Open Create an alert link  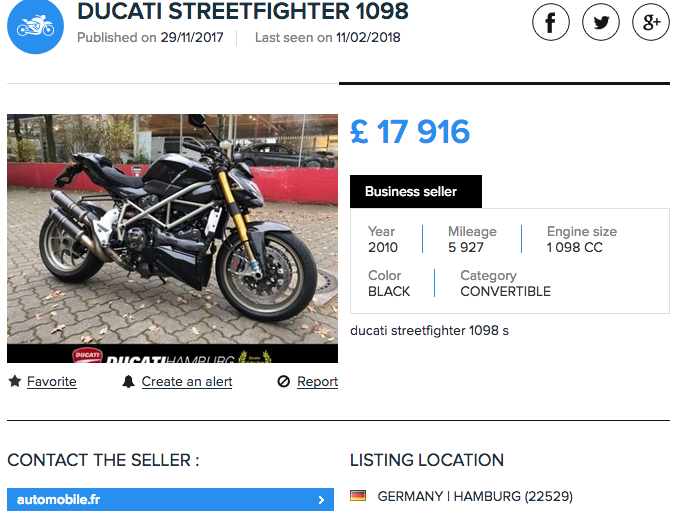point(187,381)
